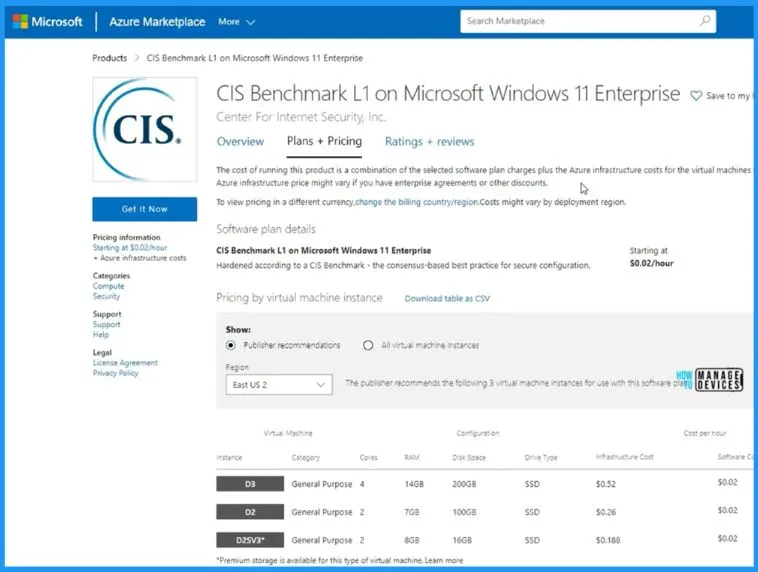Click the D2 instance badge

point(250,512)
